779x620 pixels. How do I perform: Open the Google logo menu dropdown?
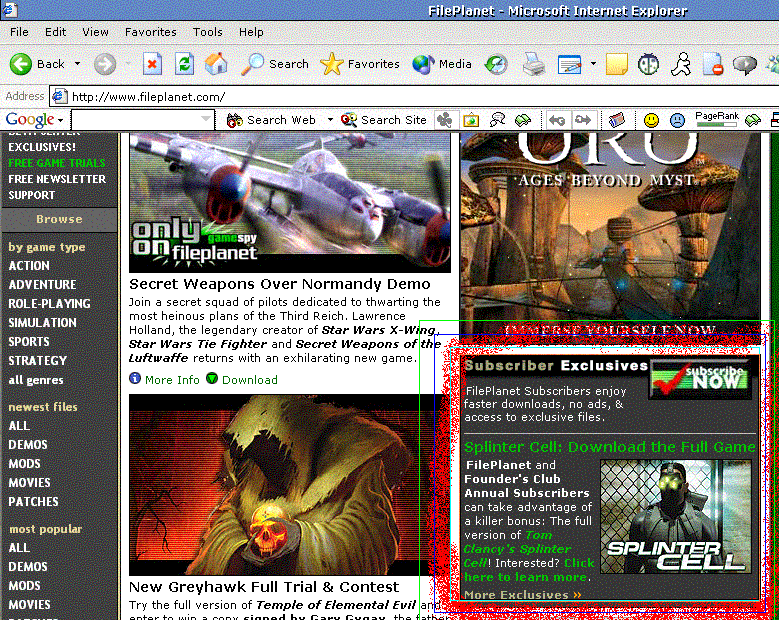[x=60, y=120]
